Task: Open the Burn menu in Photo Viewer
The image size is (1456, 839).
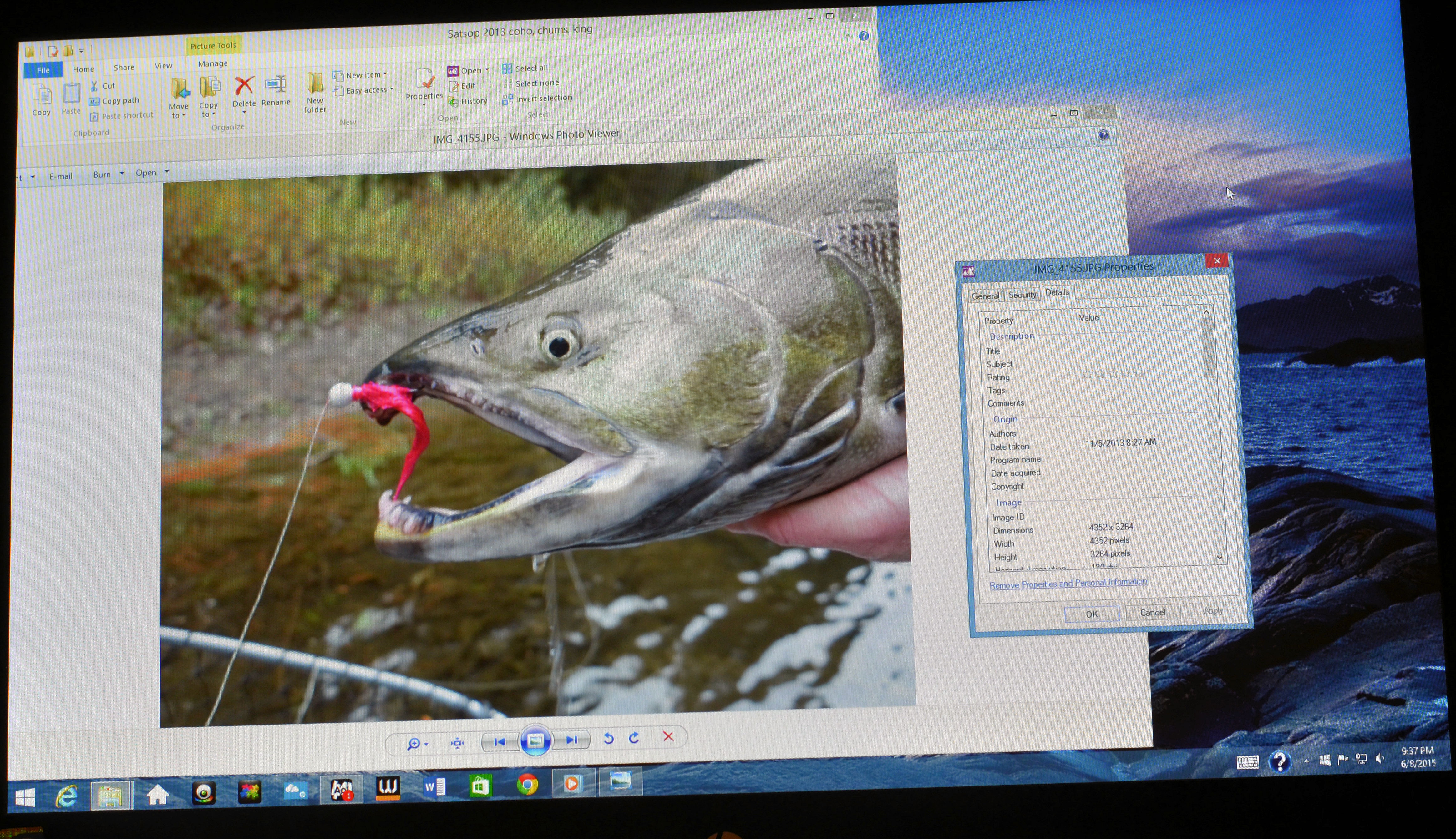Action: tap(108, 174)
